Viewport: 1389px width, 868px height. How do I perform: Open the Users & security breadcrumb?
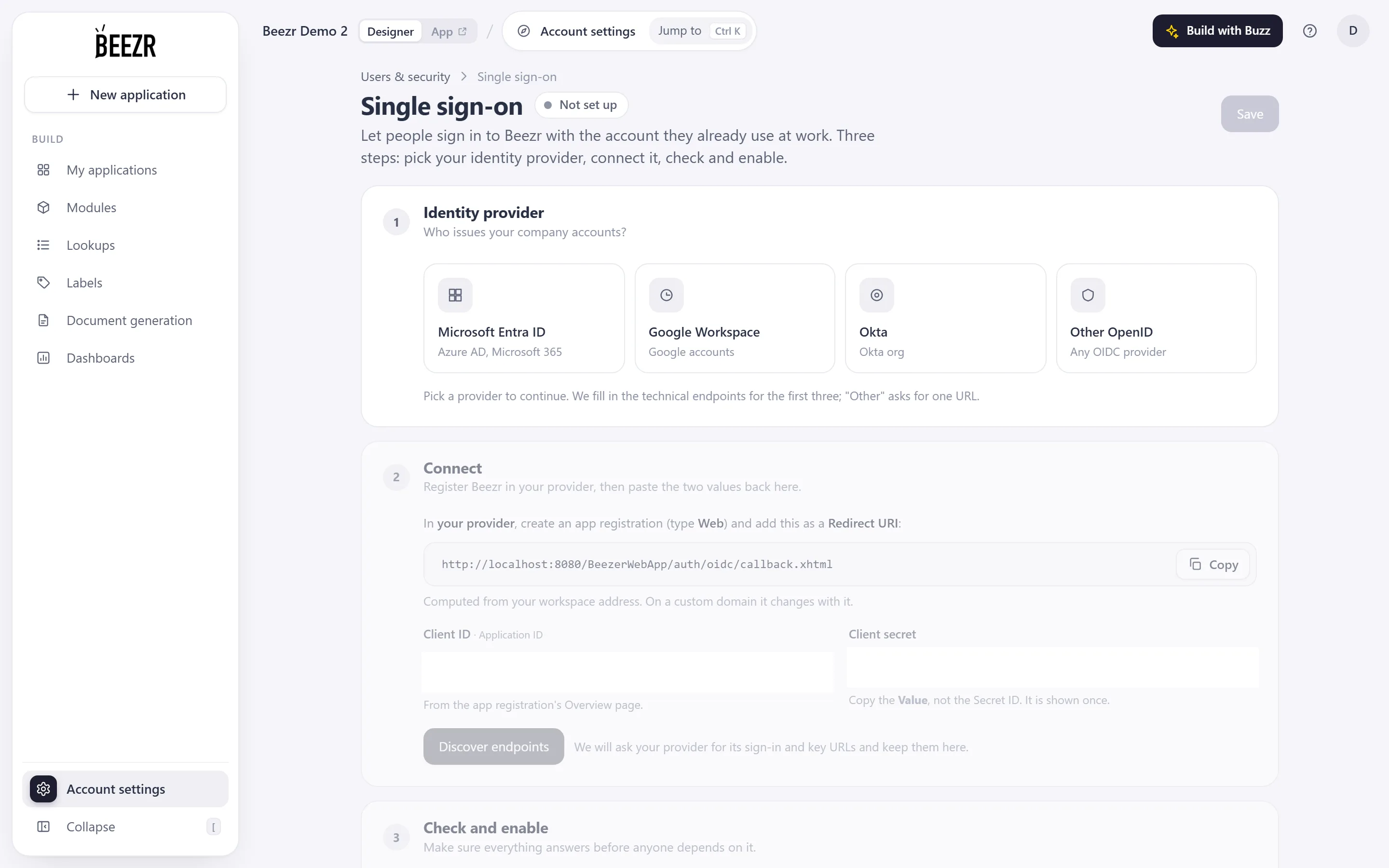[x=405, y=76]
